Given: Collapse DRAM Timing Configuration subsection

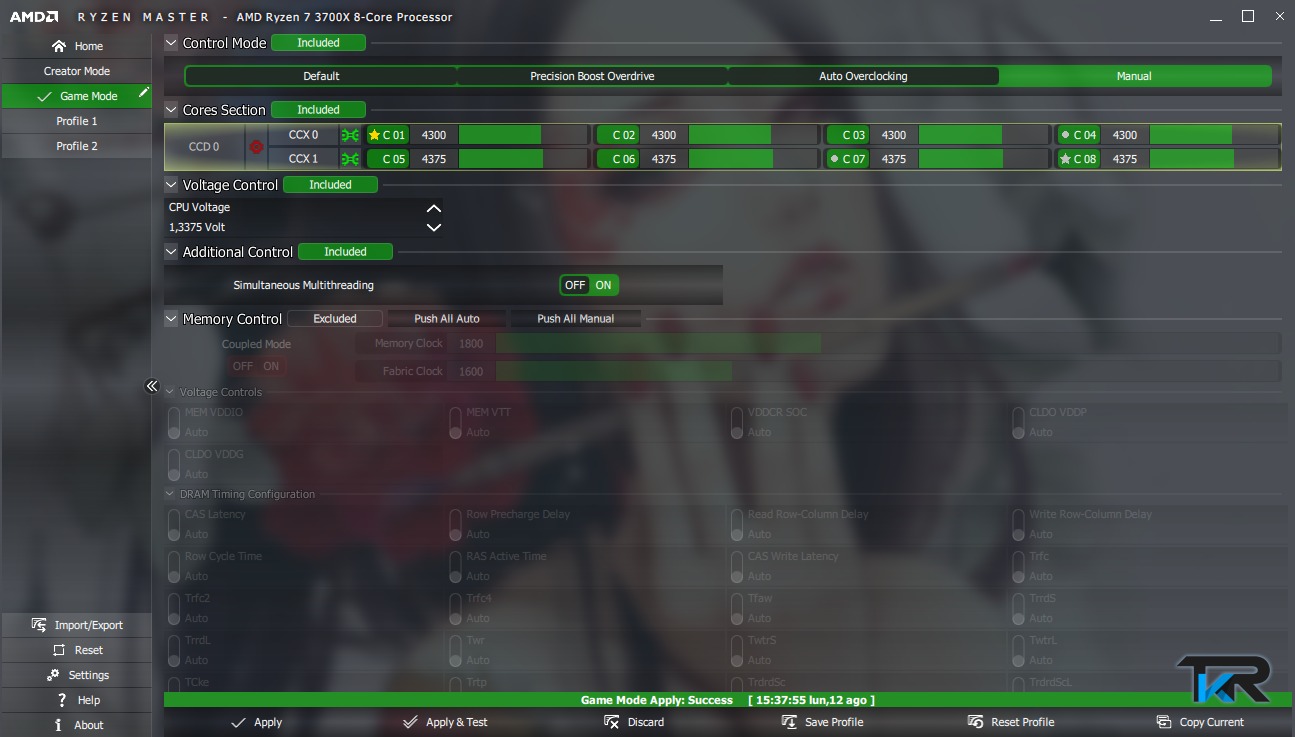Looking at the screenshot, I should point(170,494).
